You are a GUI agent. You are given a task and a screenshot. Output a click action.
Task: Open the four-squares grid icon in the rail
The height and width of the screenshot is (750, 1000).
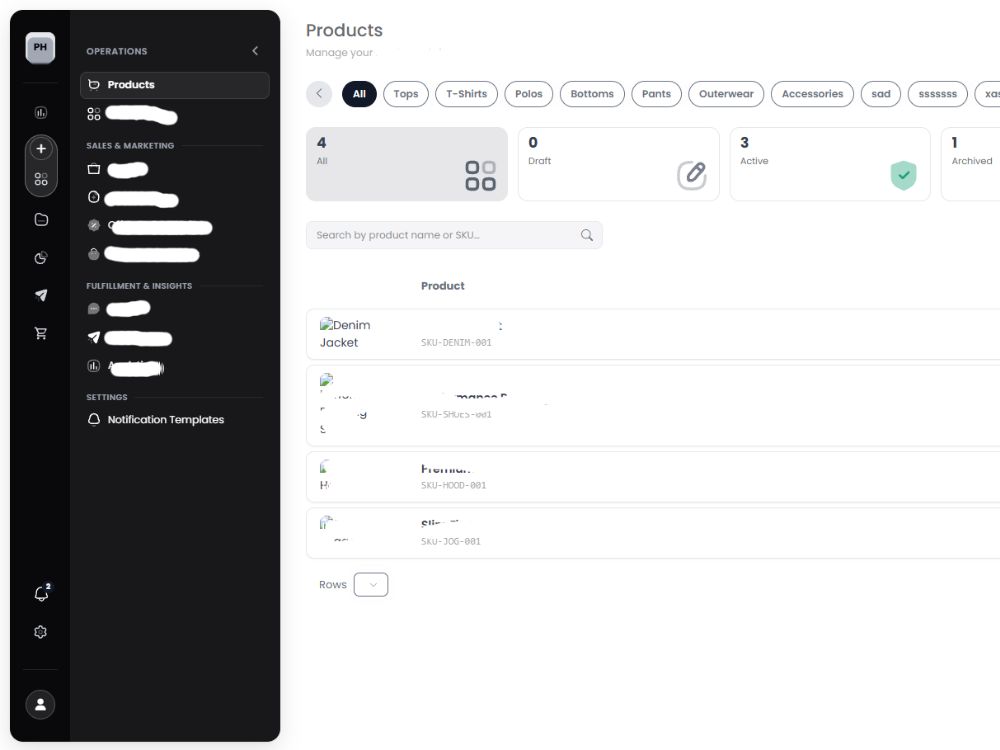point(41,179)
